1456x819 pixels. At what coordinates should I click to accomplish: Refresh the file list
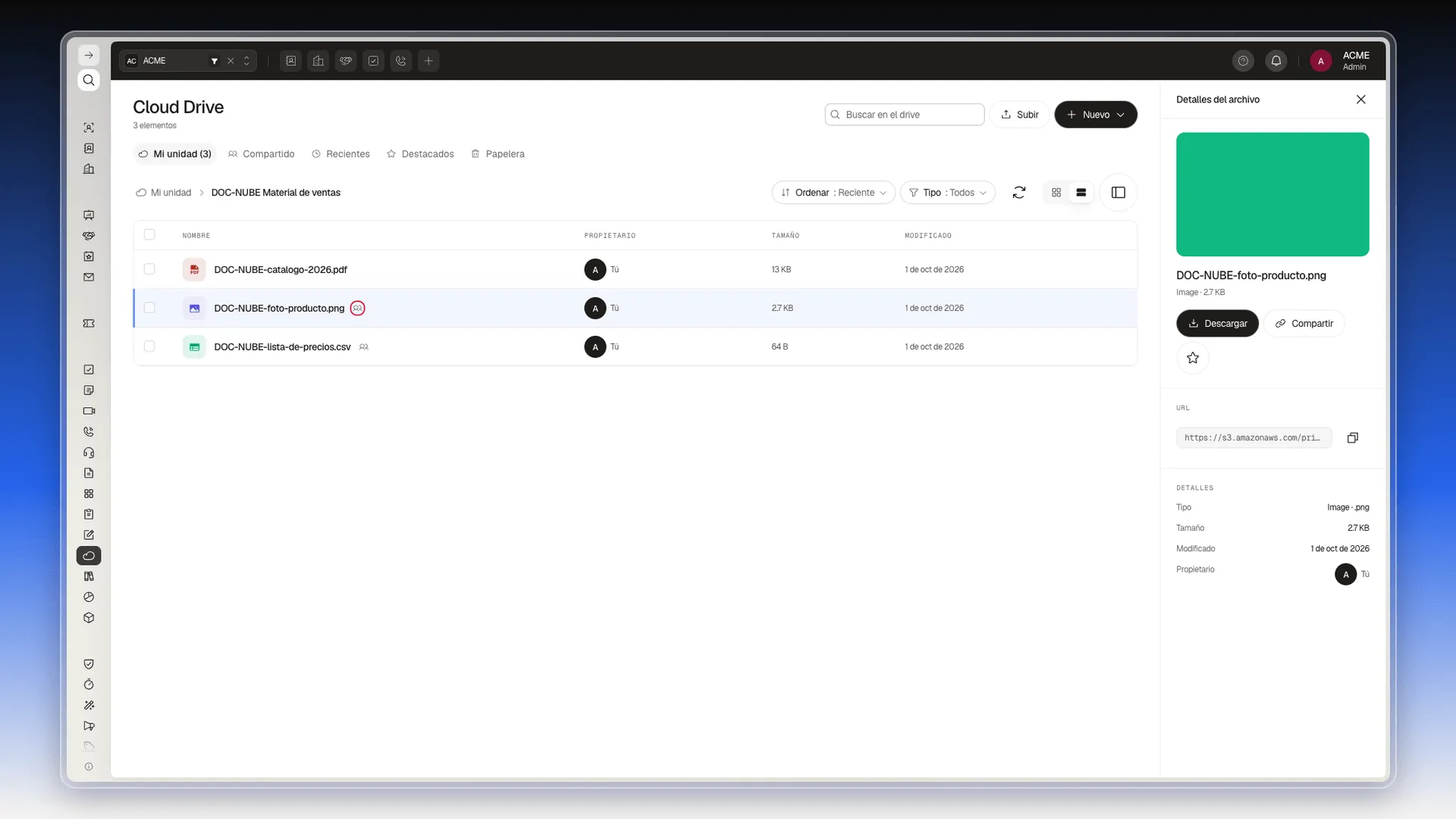coord(1019,193)
